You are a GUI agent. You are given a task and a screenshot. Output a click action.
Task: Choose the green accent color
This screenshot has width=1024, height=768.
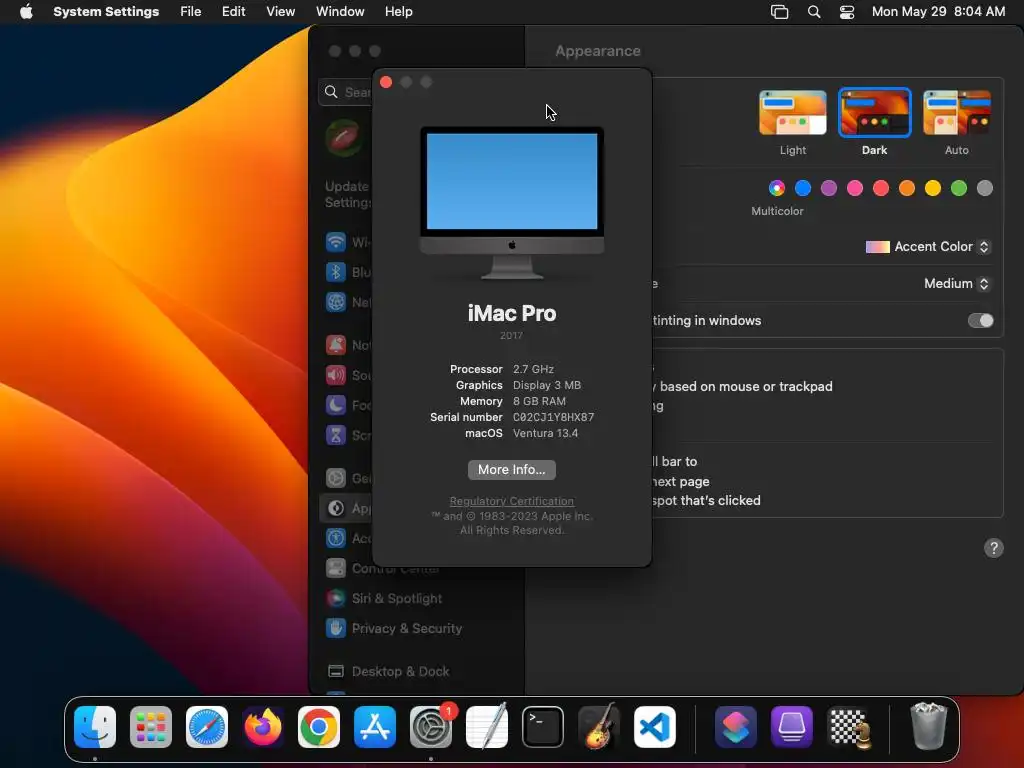(x=959, y=188)
